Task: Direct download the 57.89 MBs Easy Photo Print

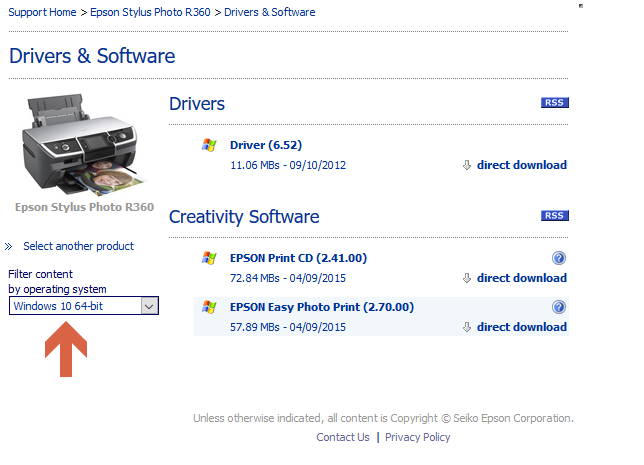Action: tap(522, 327)
